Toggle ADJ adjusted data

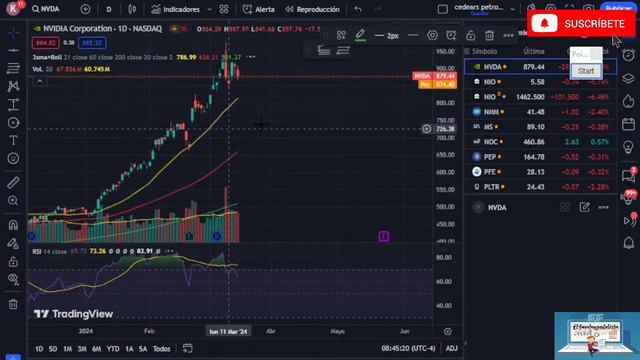click(451, 348)
